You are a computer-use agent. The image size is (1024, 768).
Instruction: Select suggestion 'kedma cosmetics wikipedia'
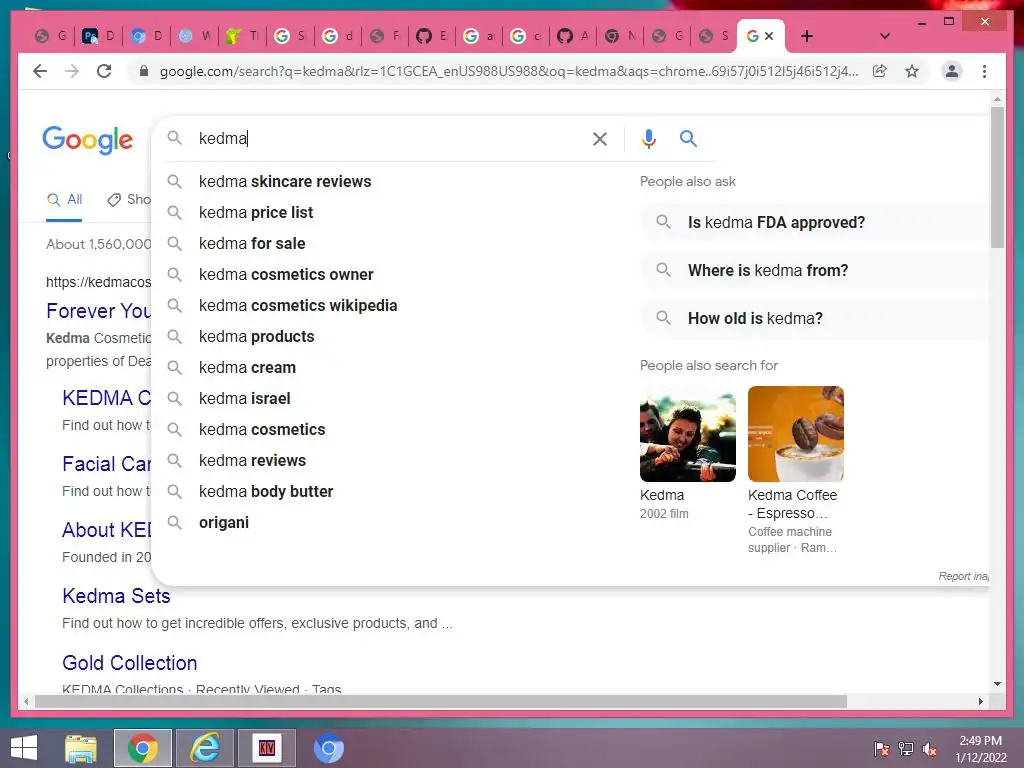coord(298,306)
